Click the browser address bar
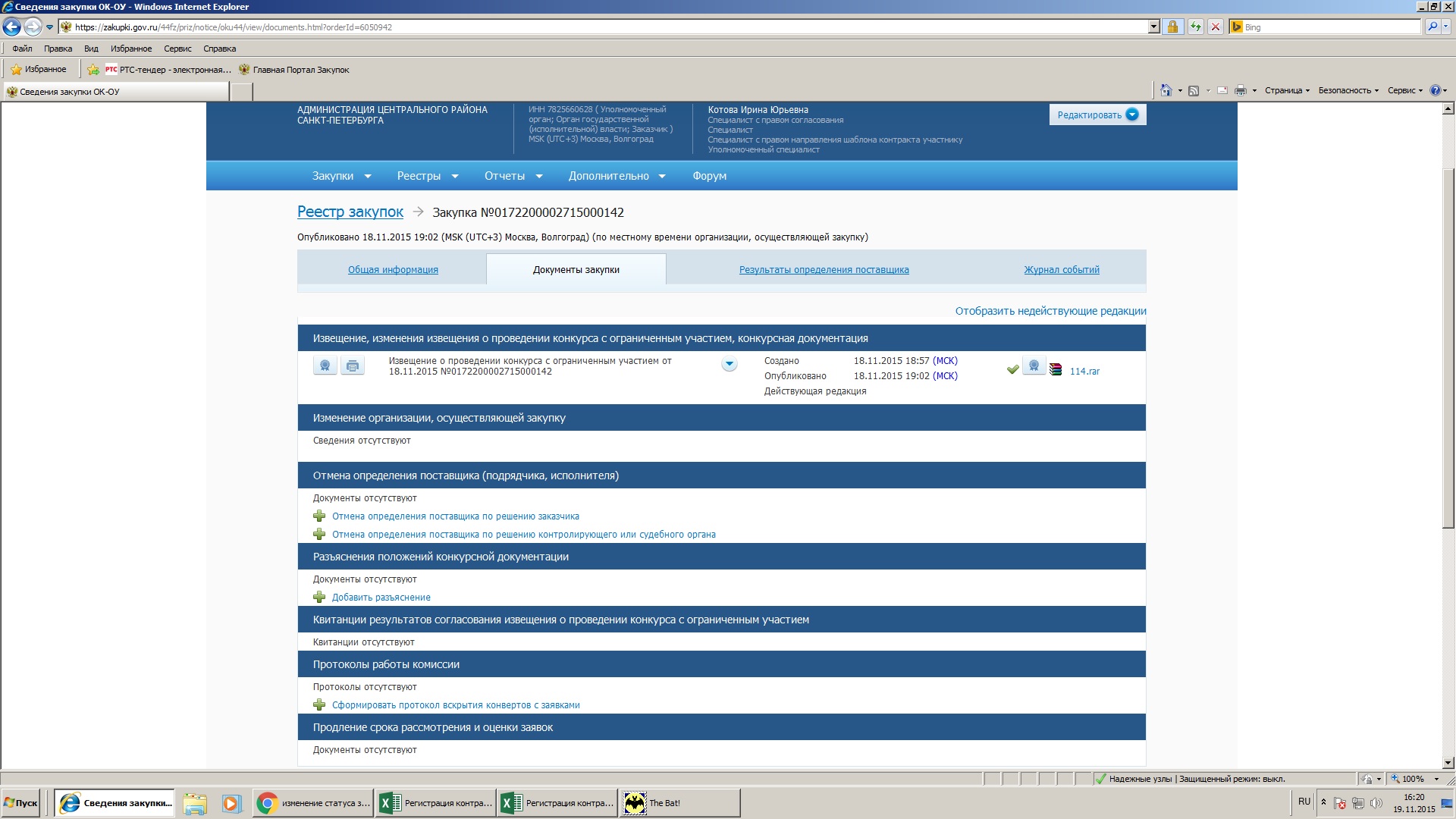 coord(607,27)
